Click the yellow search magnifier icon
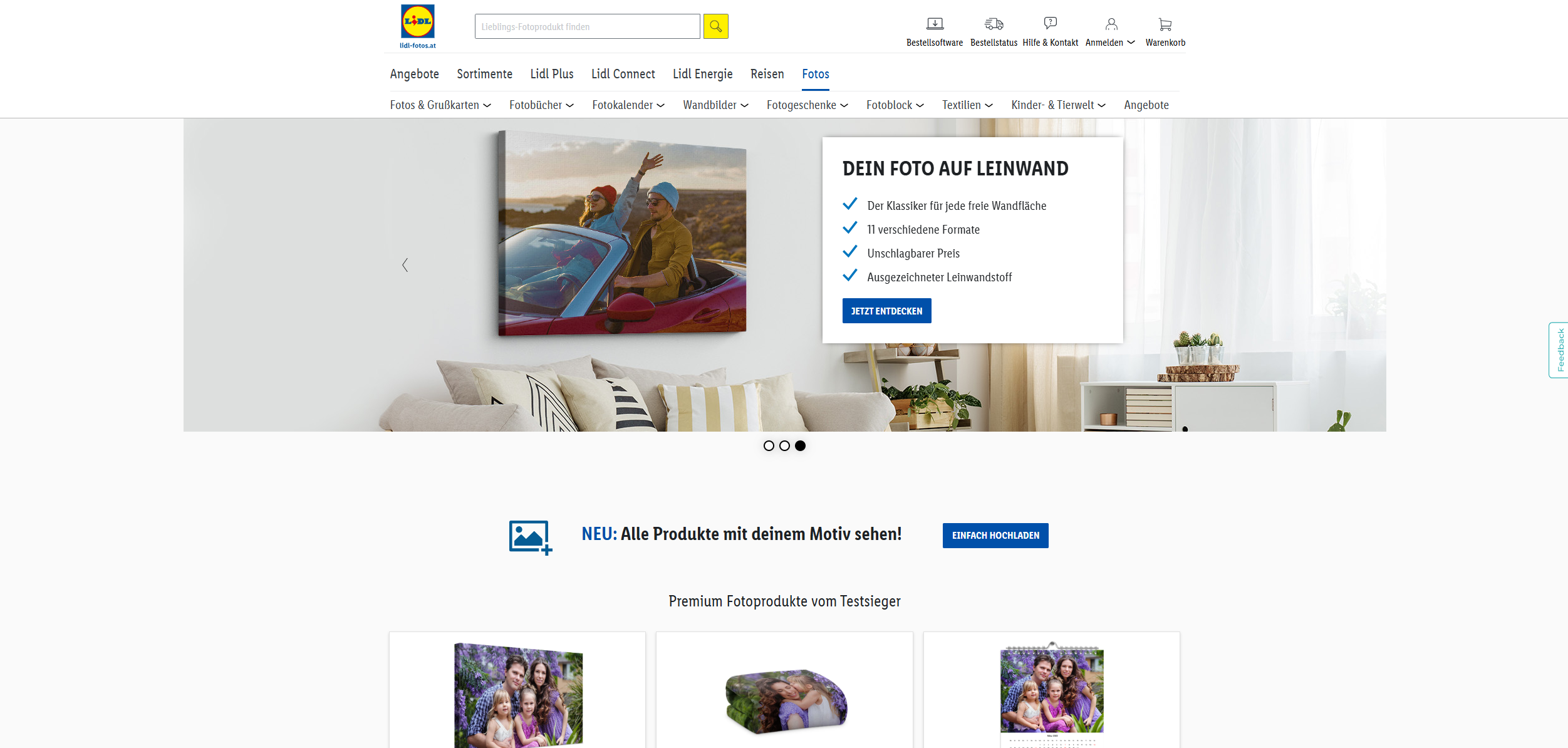 click(x=715, y=26)
